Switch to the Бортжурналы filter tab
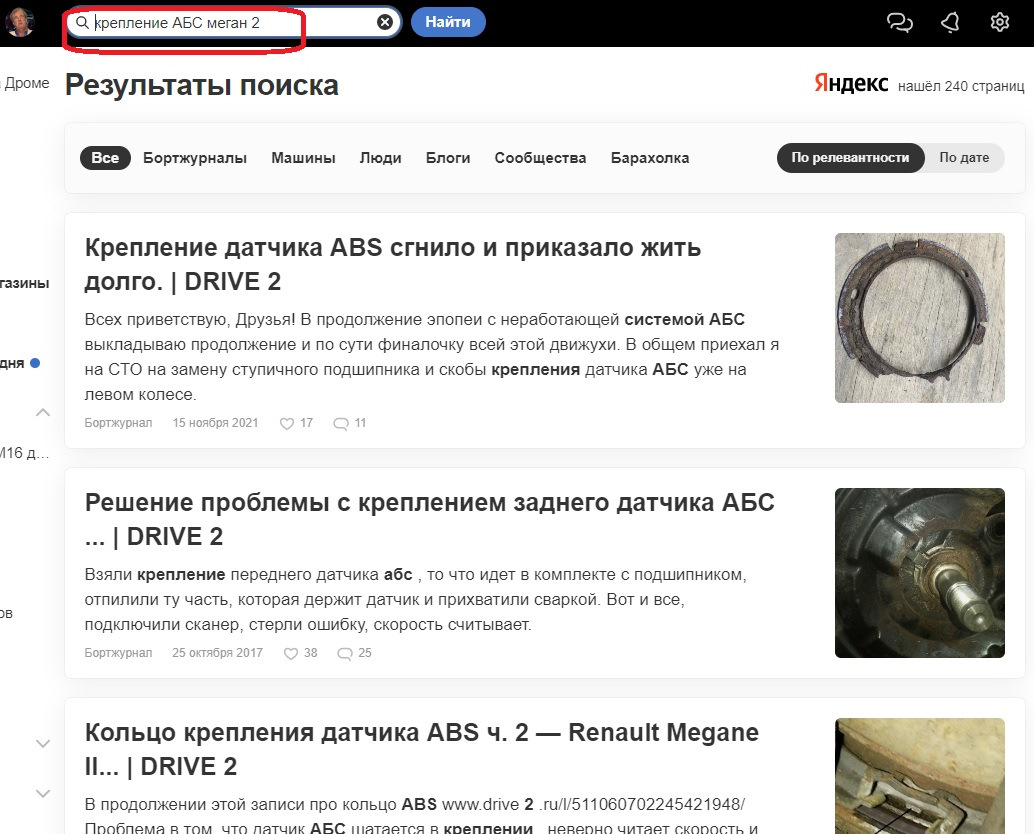 pos(194,157)
